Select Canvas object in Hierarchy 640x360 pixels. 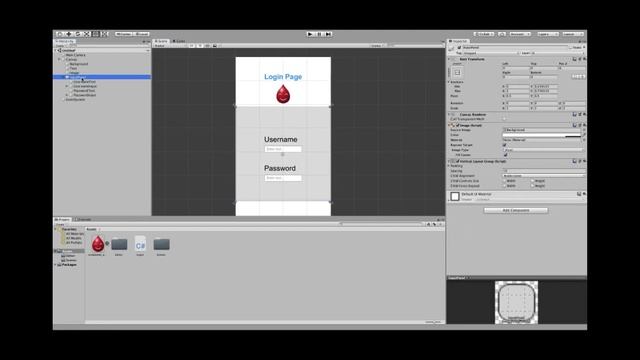(71, 60)
